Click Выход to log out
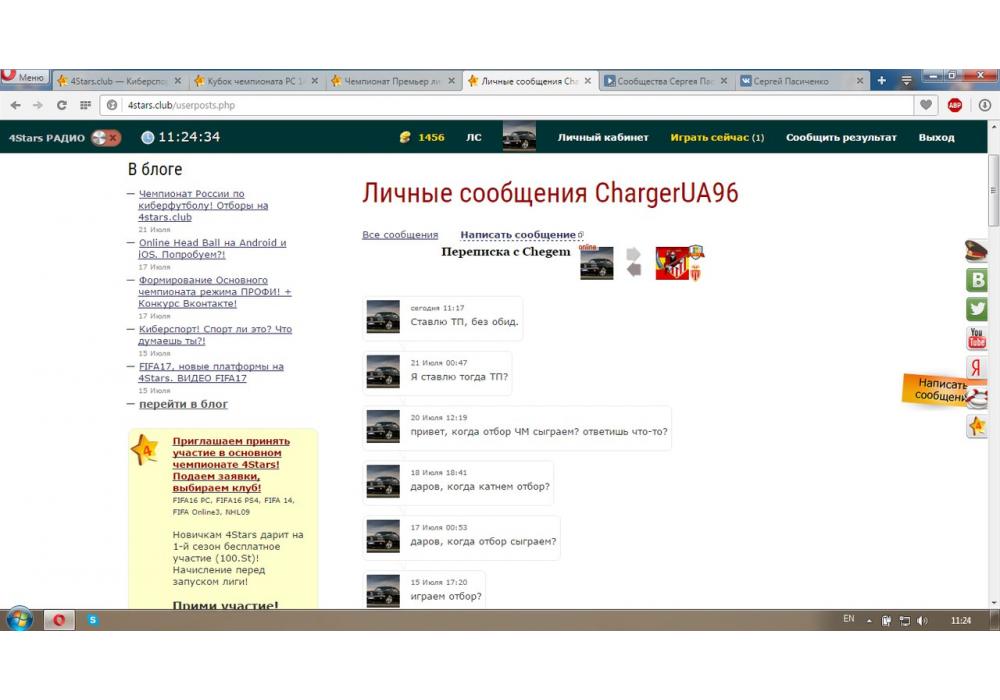Image resolution: width=1000 pixels, height=700 pixels. (936, 137)
